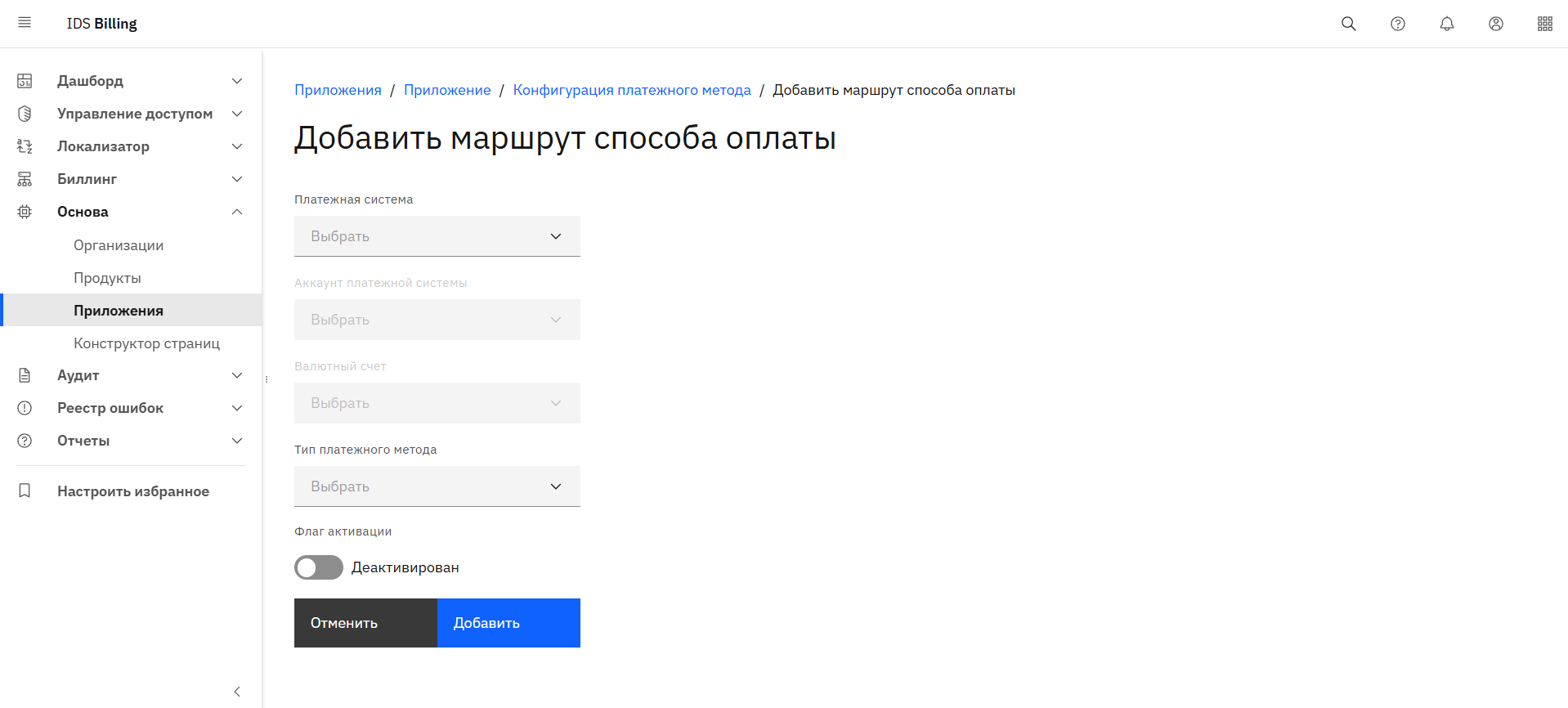Go to Конфигурация платежного метода breadcrumb
Screen dimensions: 1568x708
(631, 90)
